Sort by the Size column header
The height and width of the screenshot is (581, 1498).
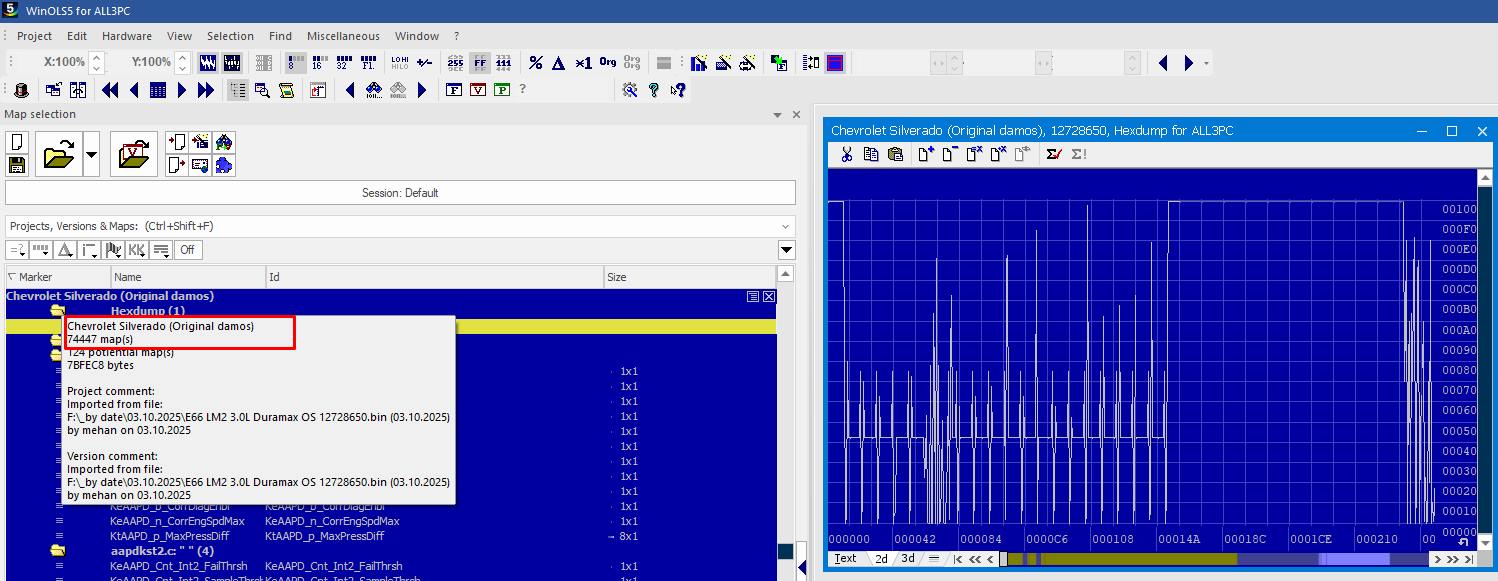(x=689, y=277)
